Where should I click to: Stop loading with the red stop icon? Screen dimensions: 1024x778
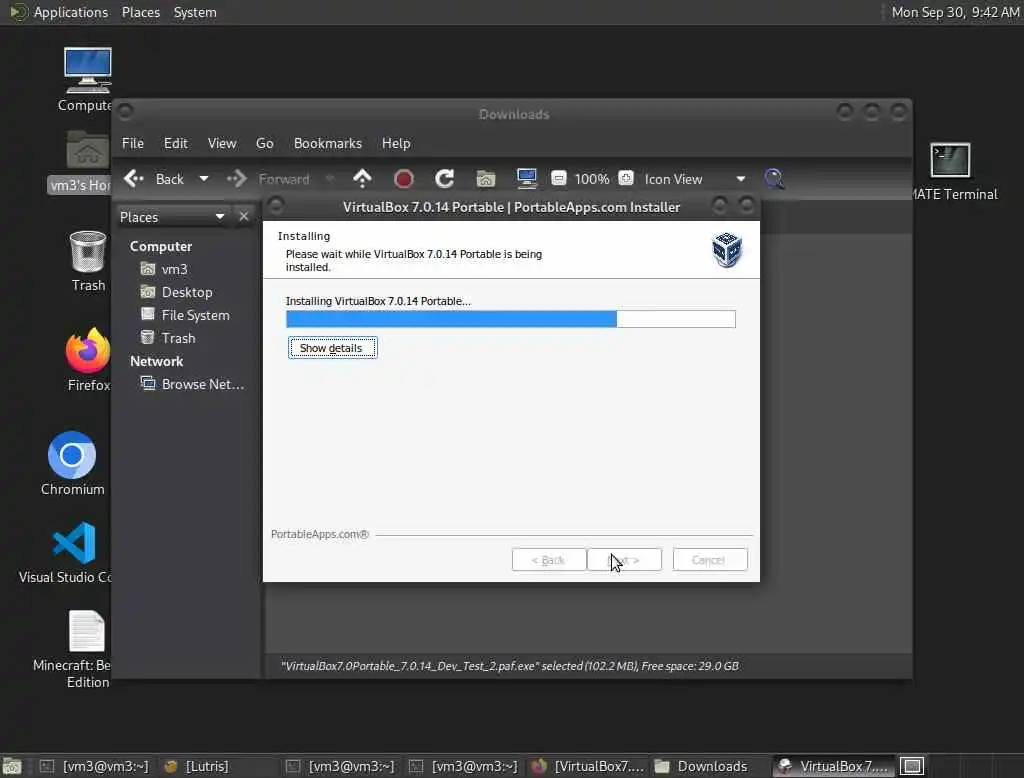click(x=404, y=178)
